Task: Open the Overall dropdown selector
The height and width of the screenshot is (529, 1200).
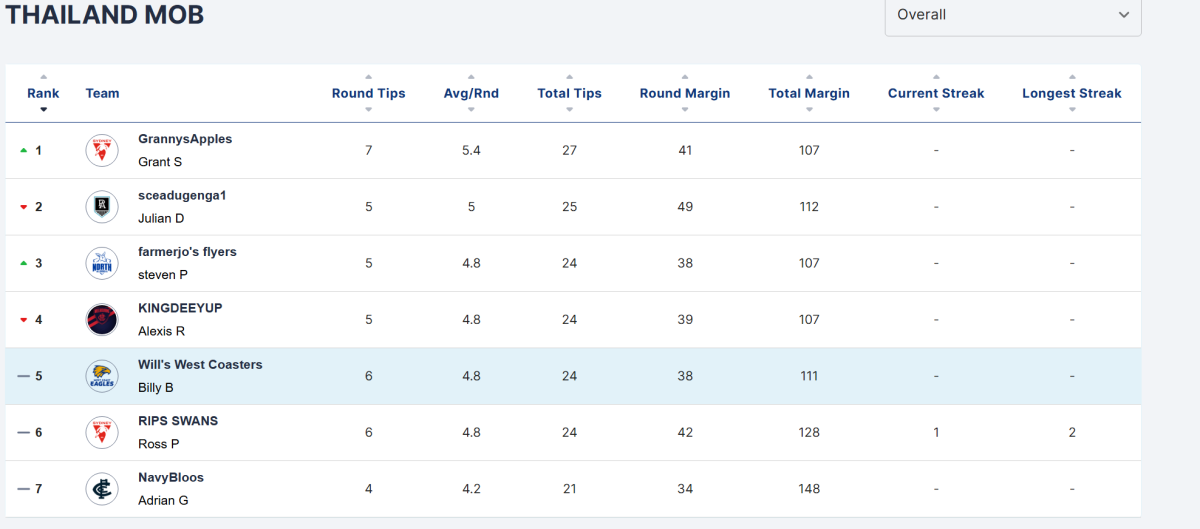Action: click(1013, 15)
